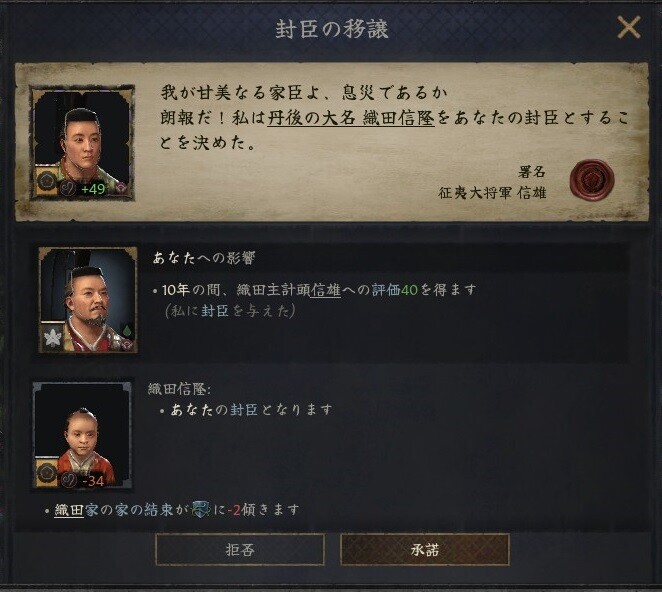Click the -34 opinion heart icon
This screenshot has width=662, height=592.
pos(68,480)
